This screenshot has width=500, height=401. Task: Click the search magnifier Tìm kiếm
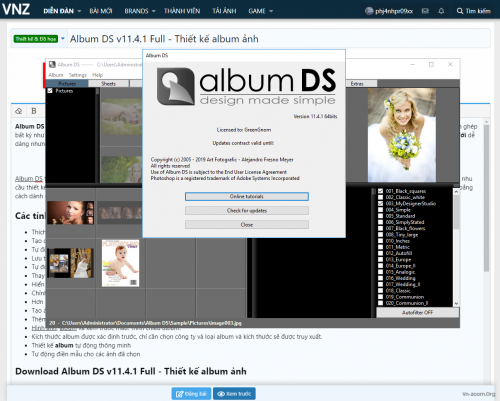[x=474, y=11]
